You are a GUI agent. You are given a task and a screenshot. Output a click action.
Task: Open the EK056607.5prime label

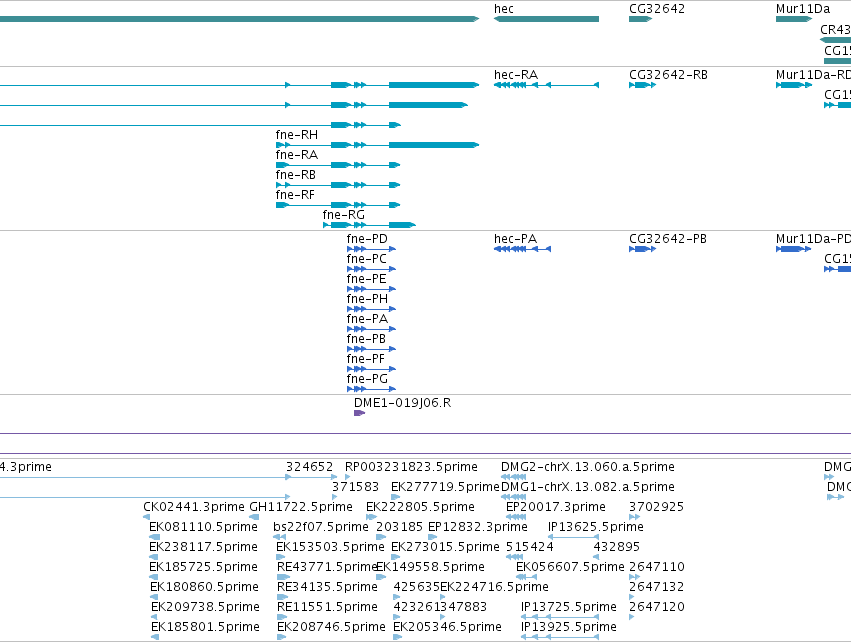coord(570,567)
